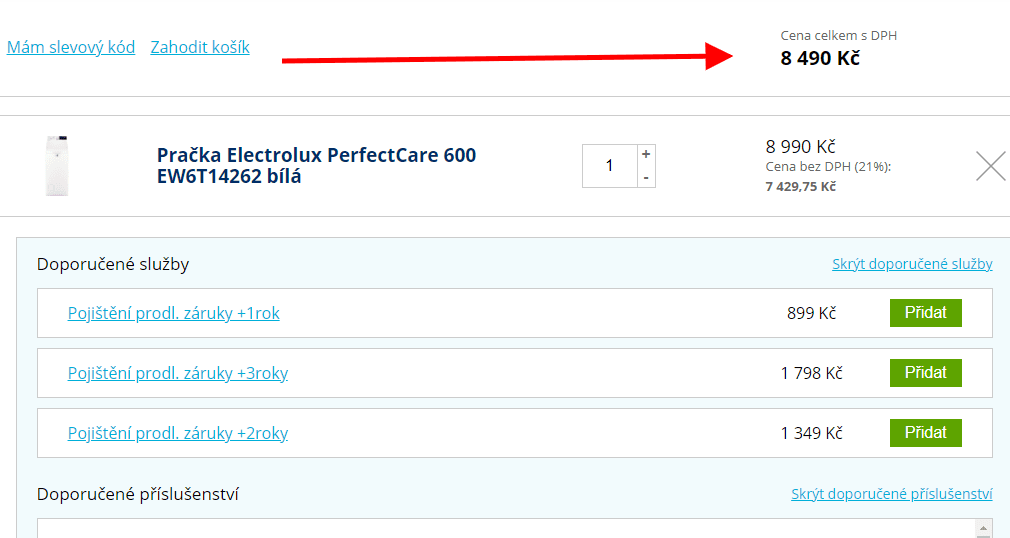Add the +2roky warranty with Přidat
1010x538 pixels.
[926, 432]
